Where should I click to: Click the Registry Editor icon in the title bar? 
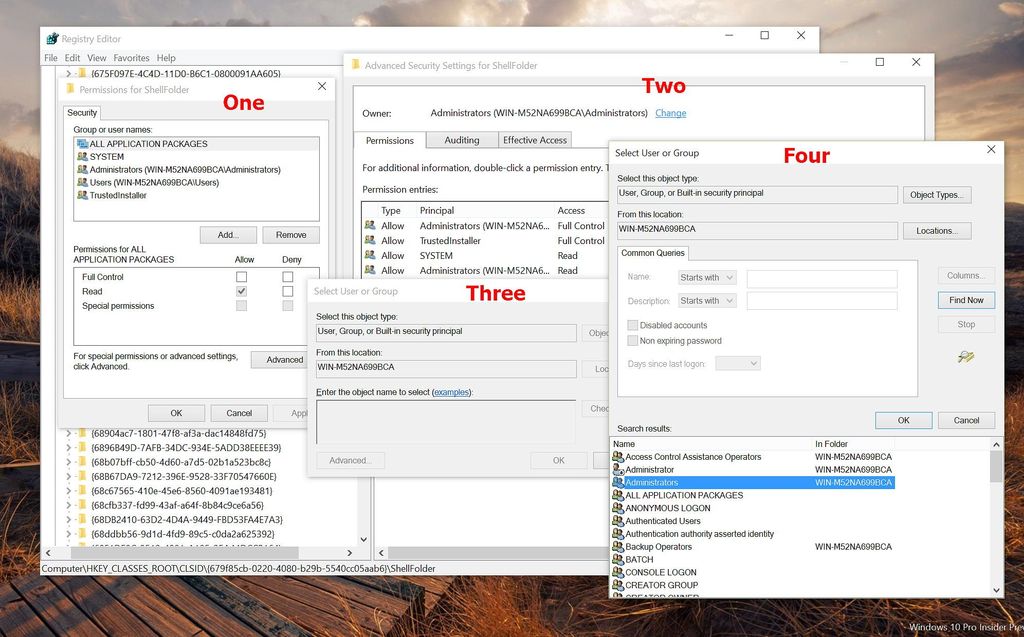coord(50,36)
